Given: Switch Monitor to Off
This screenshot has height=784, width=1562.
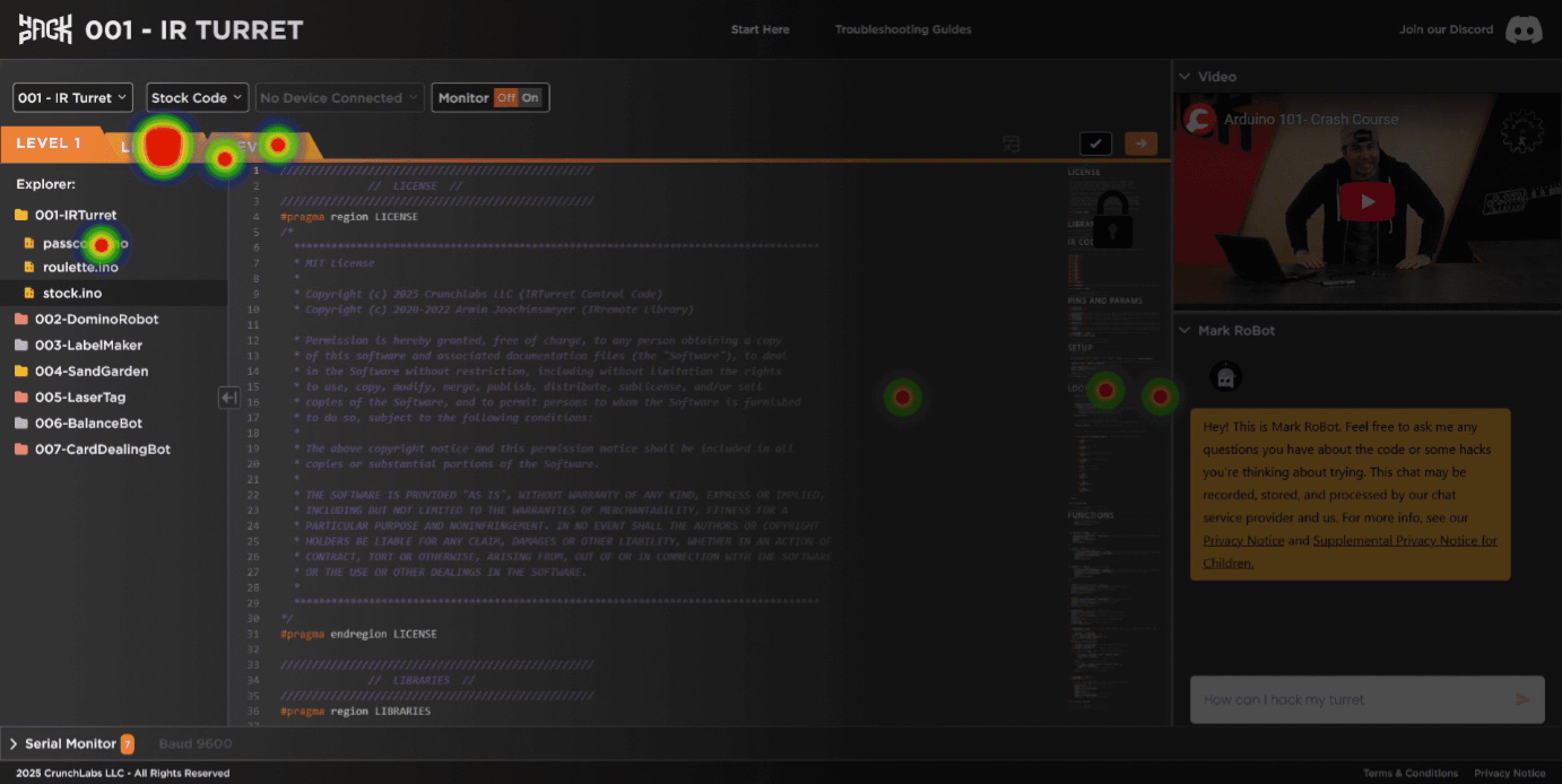Looking at the screenshot, I should click(x=506, y=98).
